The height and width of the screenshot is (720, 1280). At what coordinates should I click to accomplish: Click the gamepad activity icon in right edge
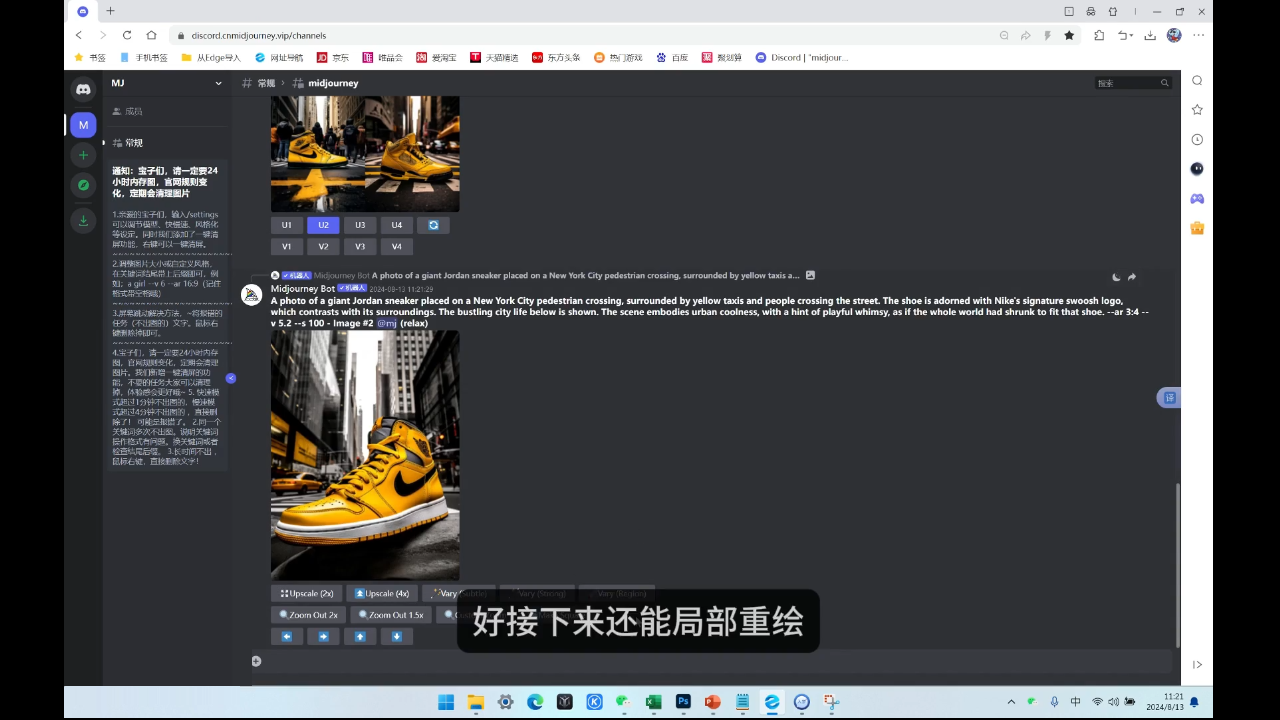pyautogui.click(x=1197, y=198)
